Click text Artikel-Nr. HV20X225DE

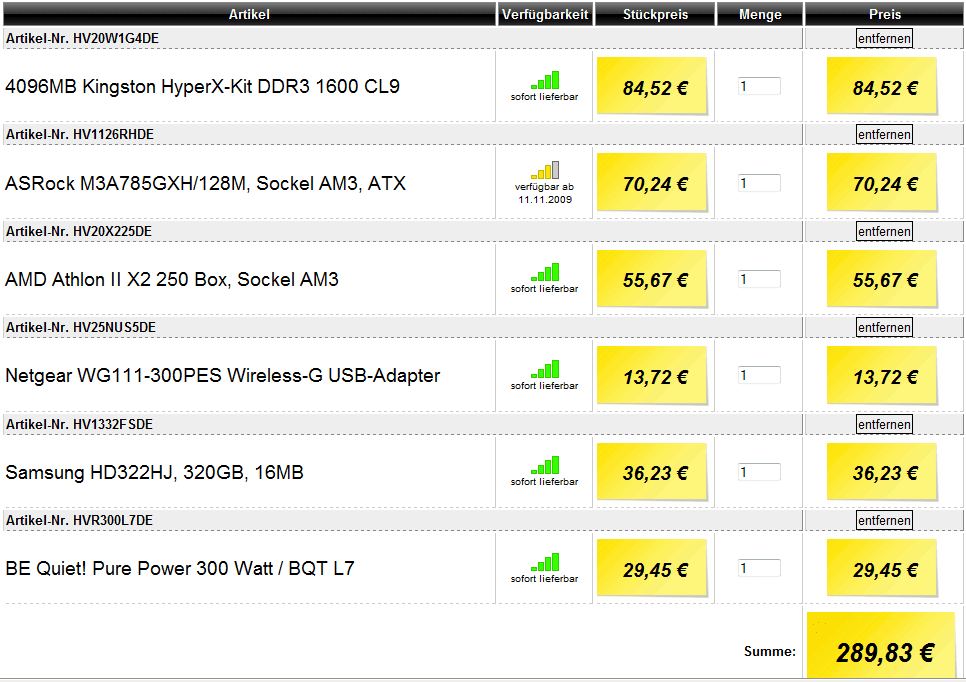(79, 231)
